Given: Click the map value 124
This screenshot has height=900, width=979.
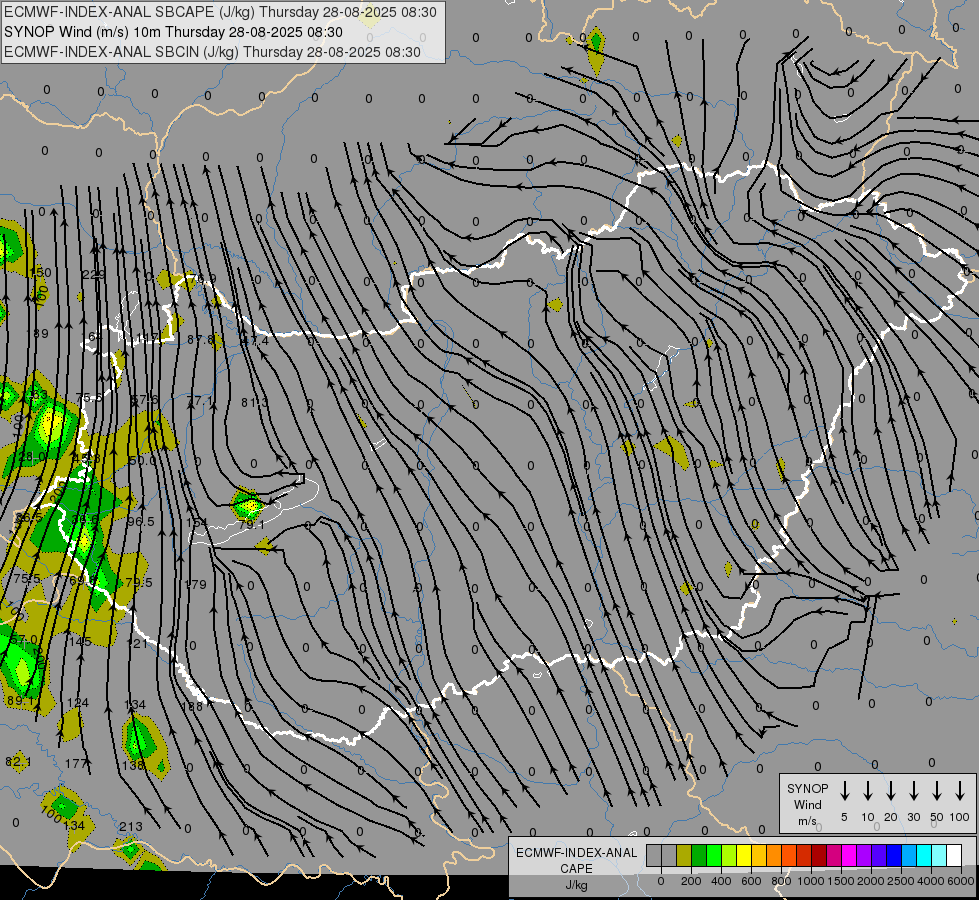Looking at the screenshot, I should [x=77, y=703].
